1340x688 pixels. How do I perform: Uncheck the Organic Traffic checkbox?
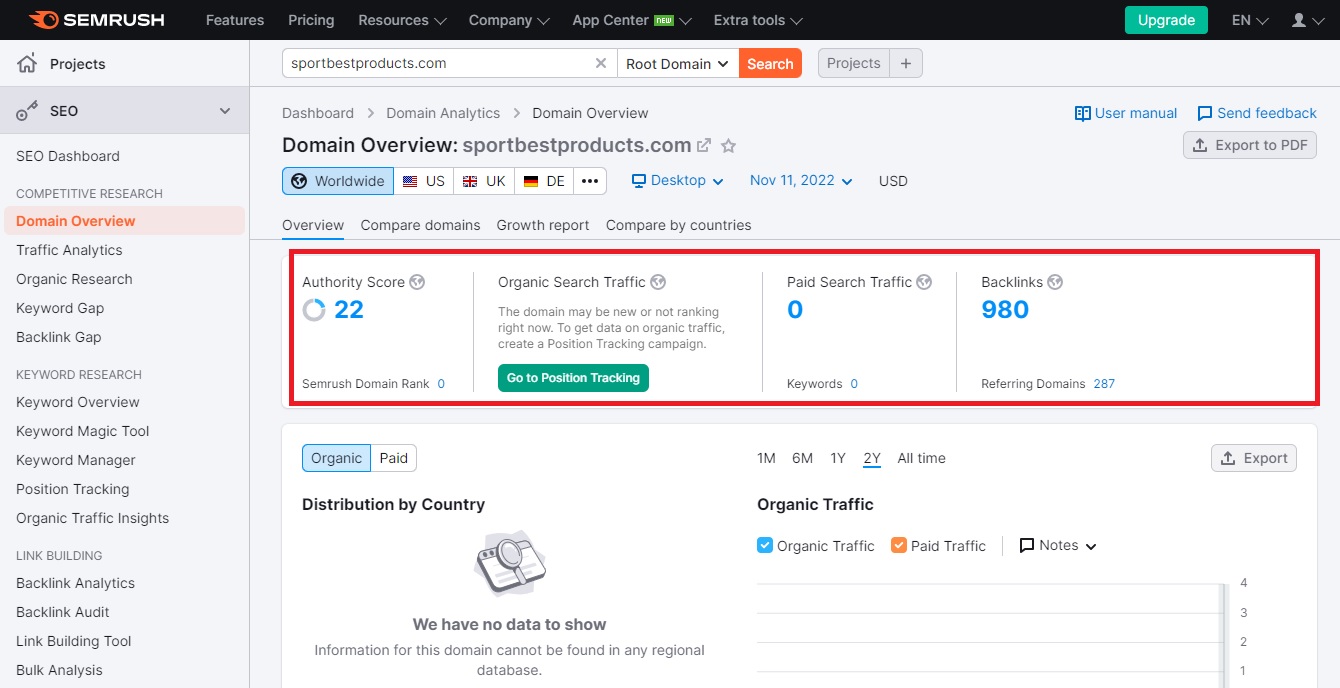[765, 545]
